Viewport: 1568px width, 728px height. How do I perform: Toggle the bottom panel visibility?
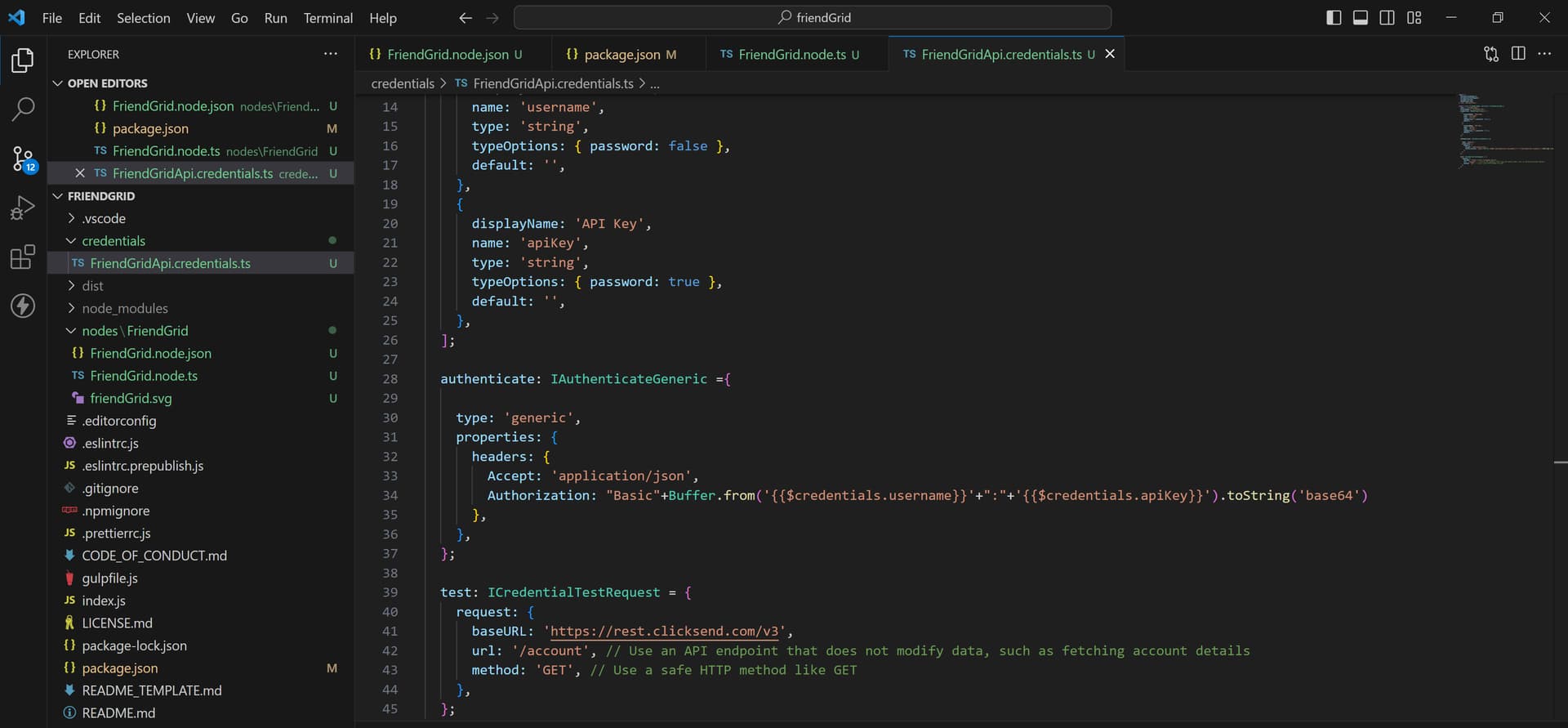click(x=1361, y=18)
